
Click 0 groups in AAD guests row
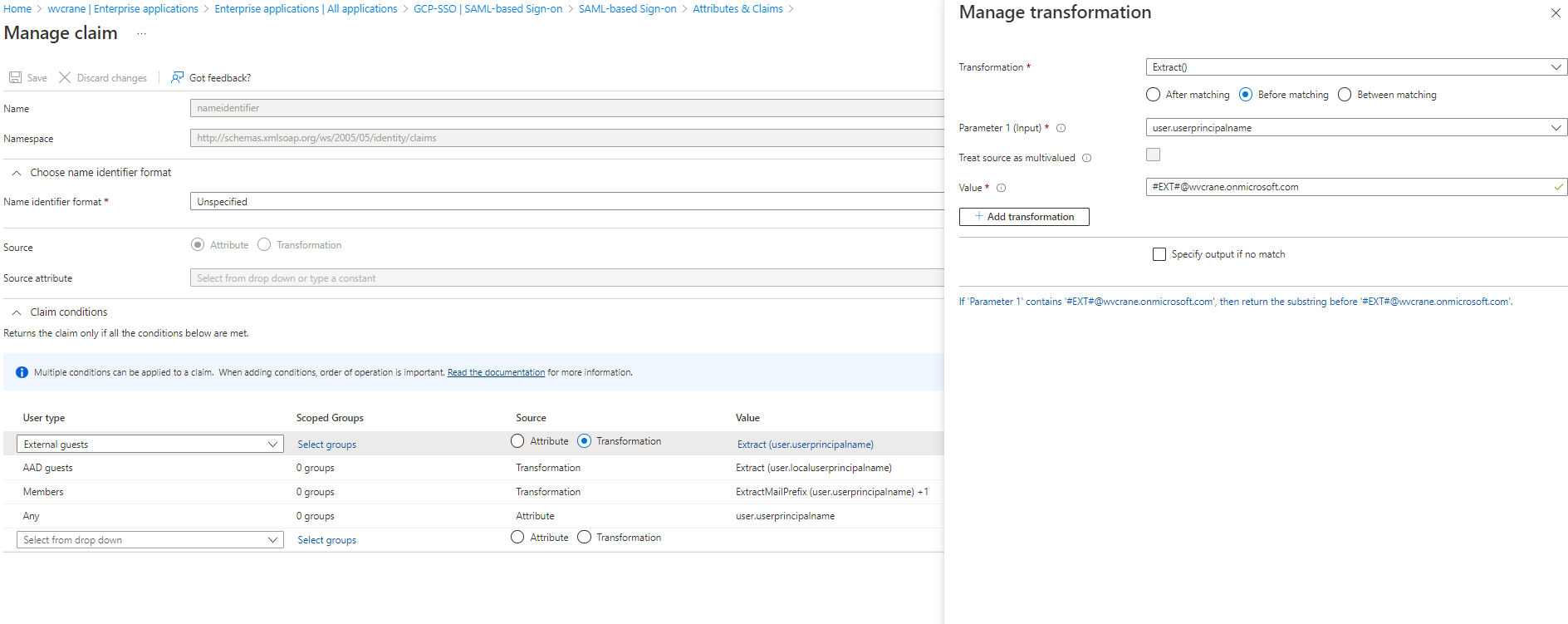click(315, 468)
